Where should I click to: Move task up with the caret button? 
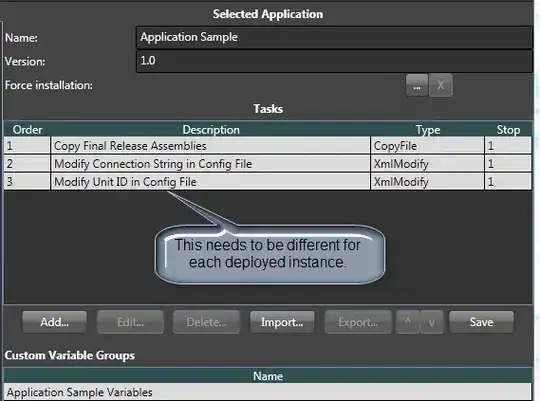point(408,322)
